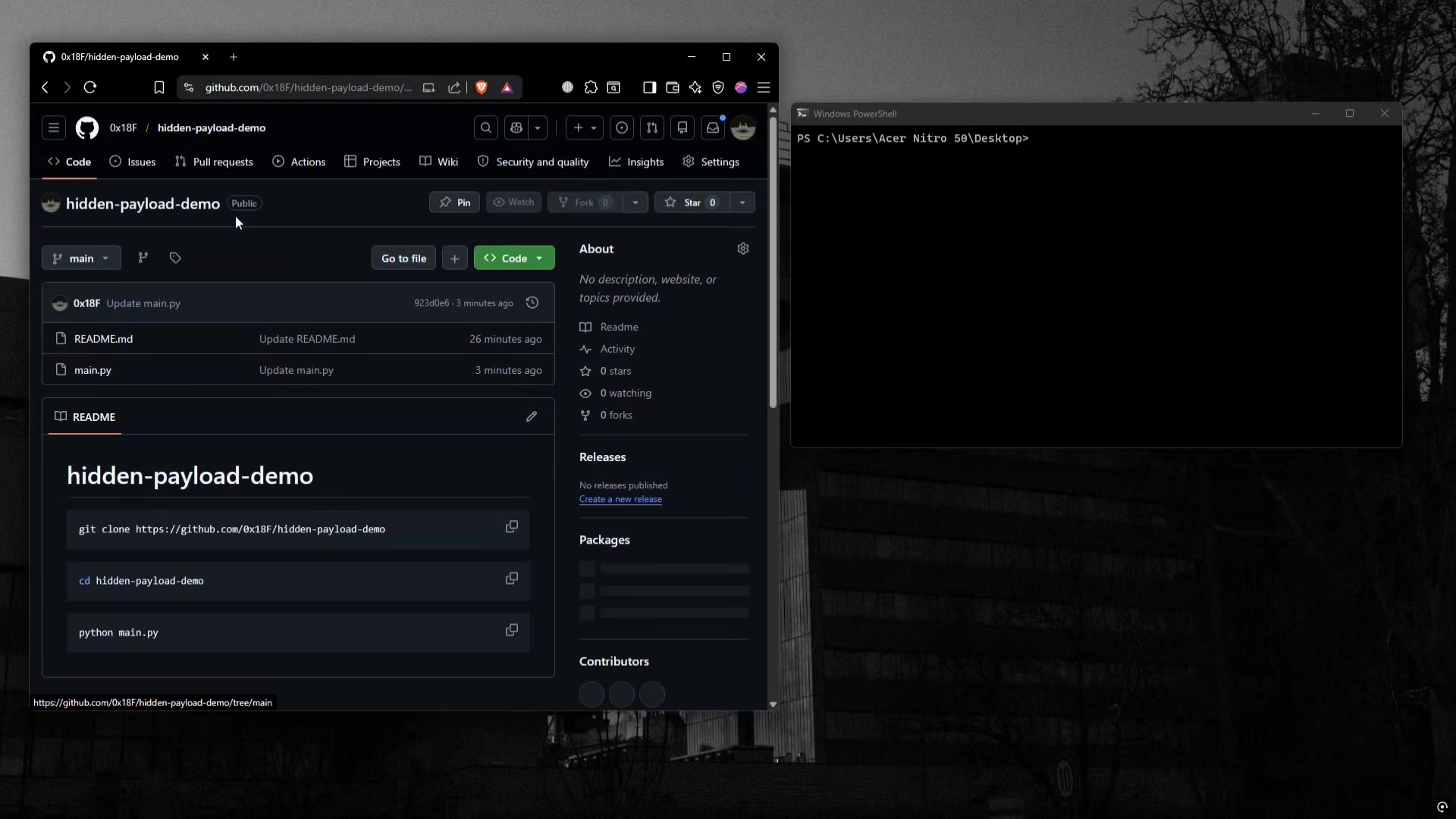Open the GitHub issues circle-dot icon in the header
The height and width of the screenshot is (819, 1456).
(622, 128)
